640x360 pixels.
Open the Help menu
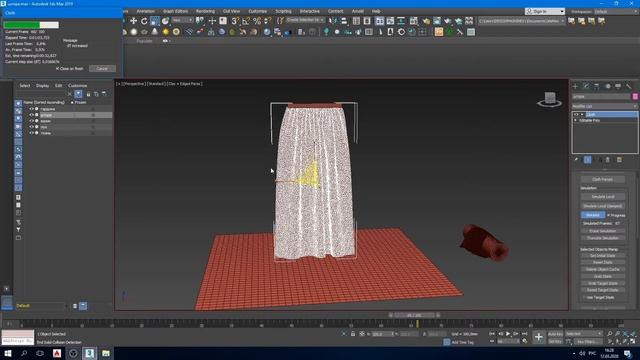[376, 11]
